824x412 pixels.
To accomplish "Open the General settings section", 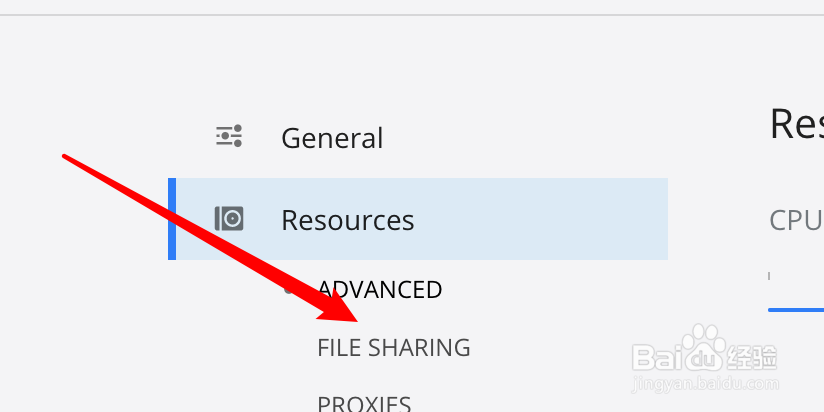I will pyautogui.click(x=332, y=137).
